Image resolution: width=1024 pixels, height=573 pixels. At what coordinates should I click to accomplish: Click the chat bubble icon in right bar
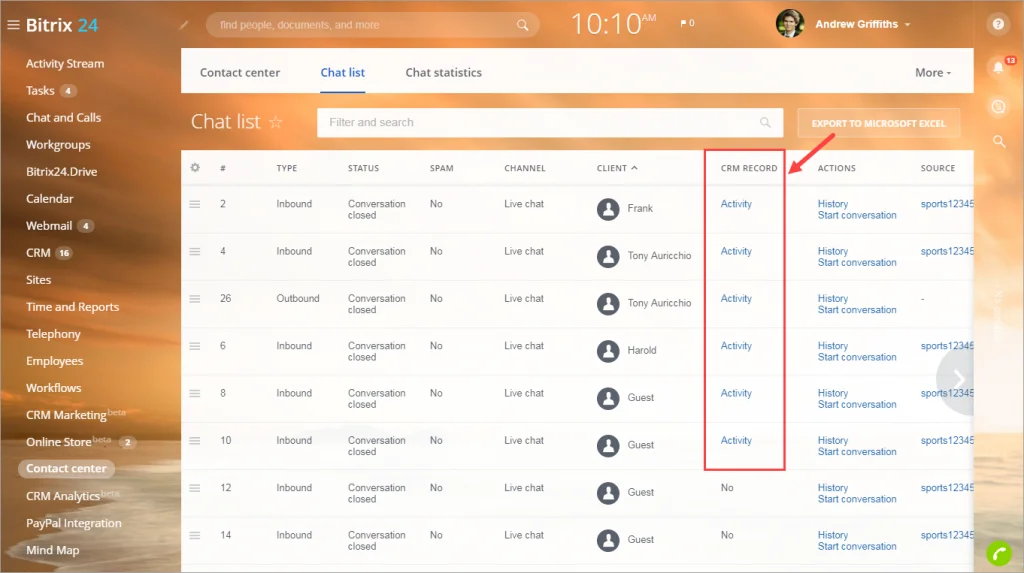[998, 106]
